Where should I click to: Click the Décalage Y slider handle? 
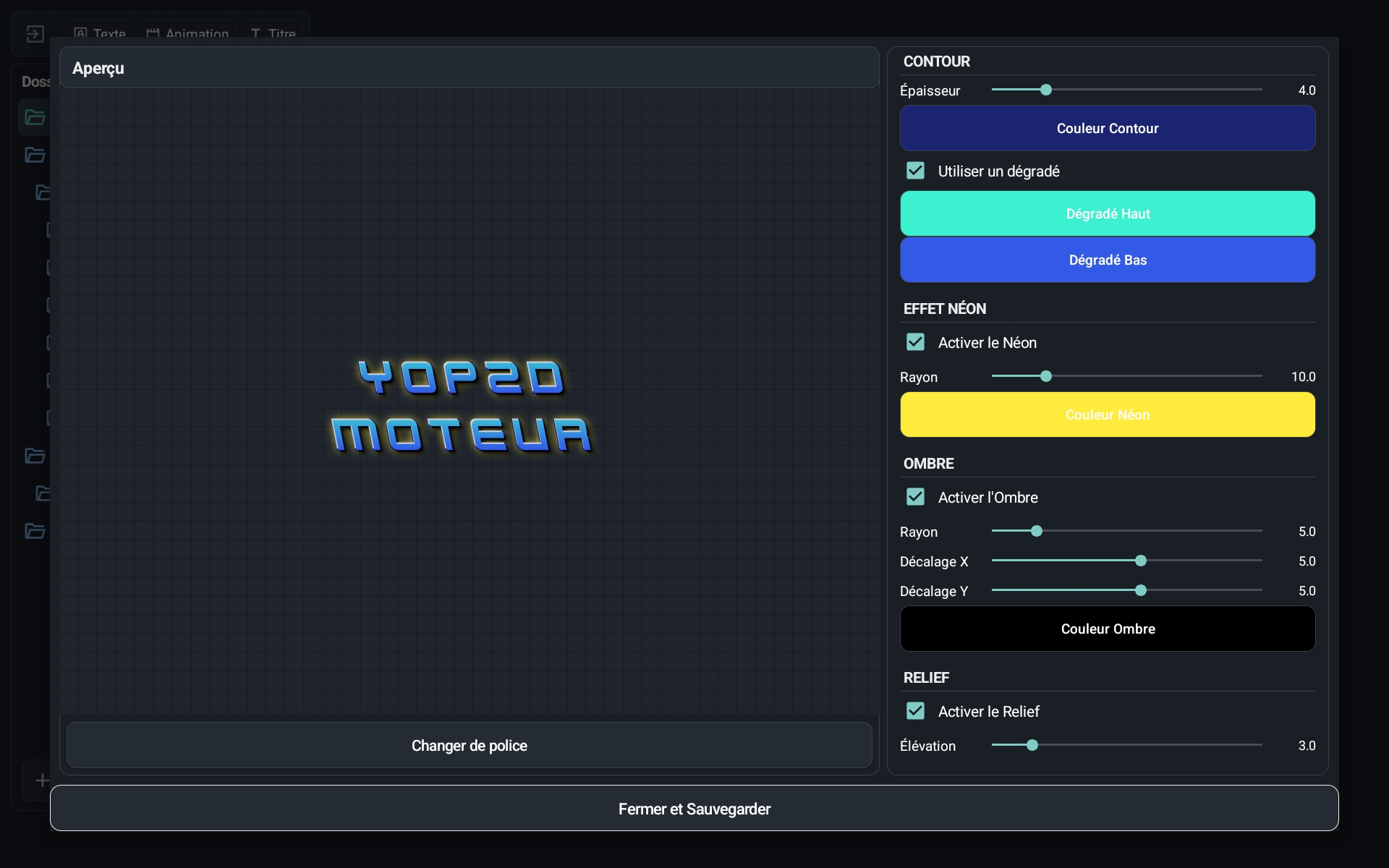pos(1141,590)
